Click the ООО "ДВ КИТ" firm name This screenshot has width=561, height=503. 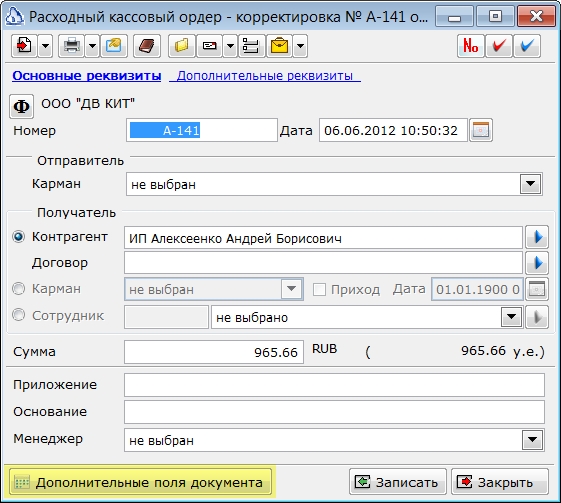pos(88,104)
